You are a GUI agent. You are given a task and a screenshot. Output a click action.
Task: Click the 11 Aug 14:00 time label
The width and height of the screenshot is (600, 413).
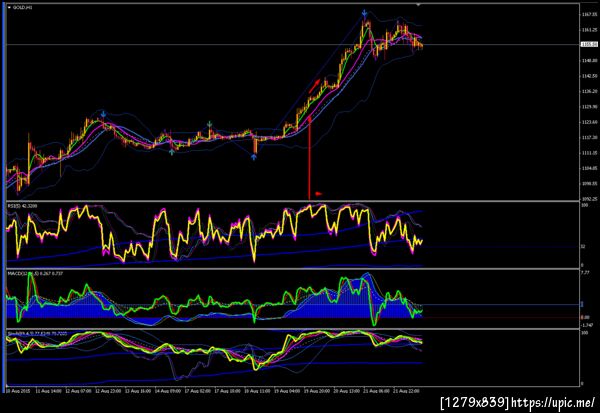(49, 391)
